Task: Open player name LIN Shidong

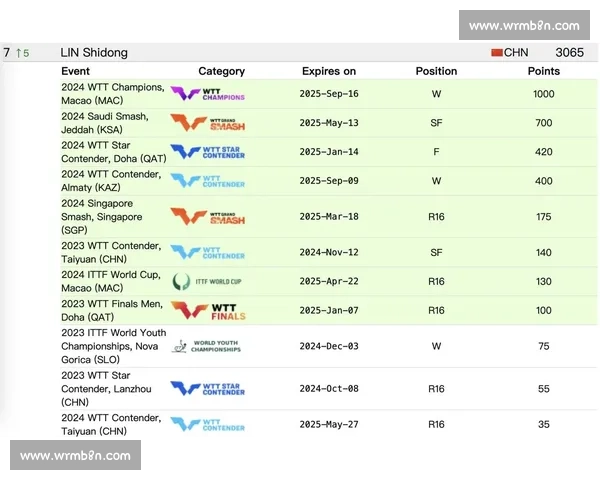Action: [x=94, y=52]
